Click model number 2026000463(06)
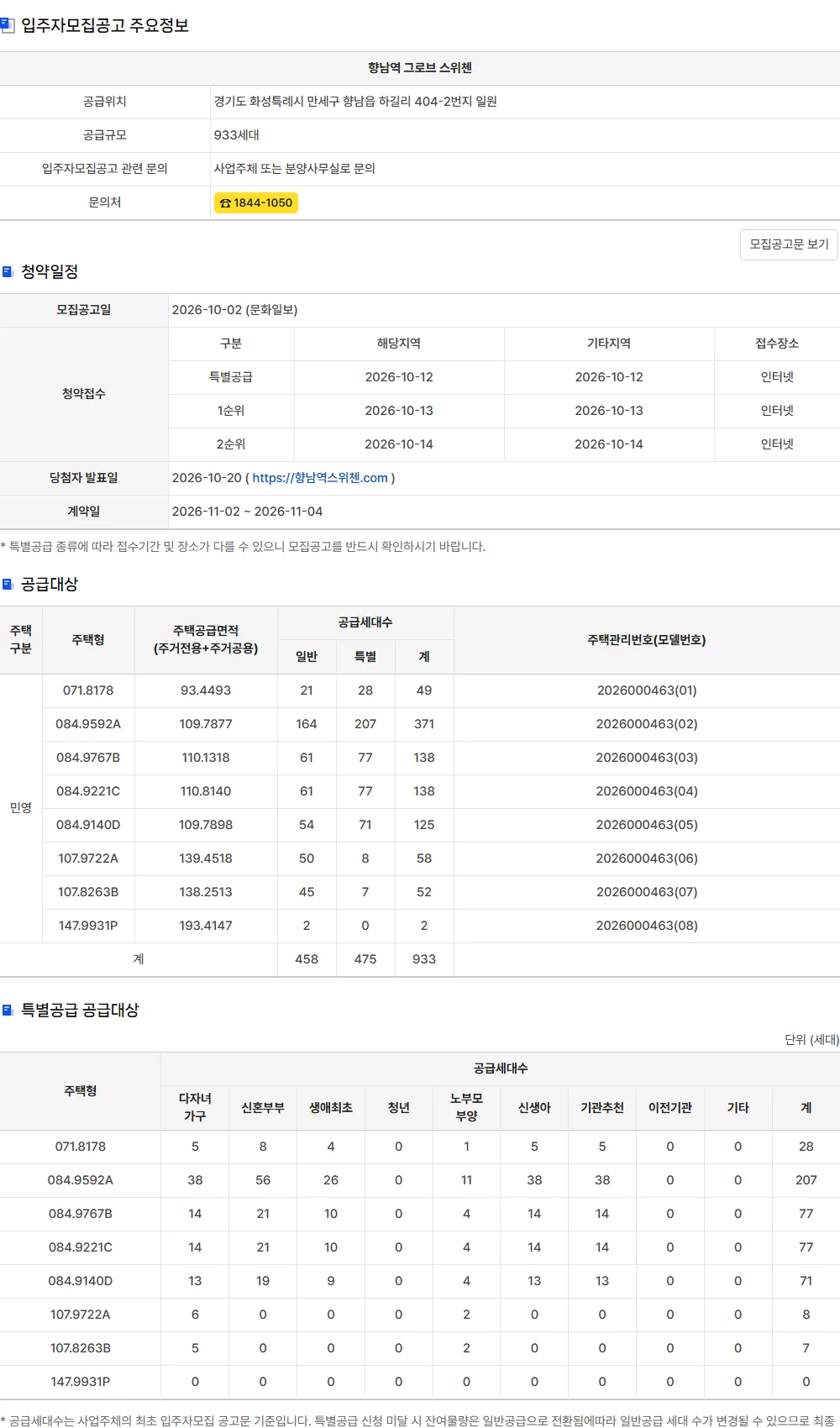Viewport: 840px width, 1428px height. click(647, 858)
